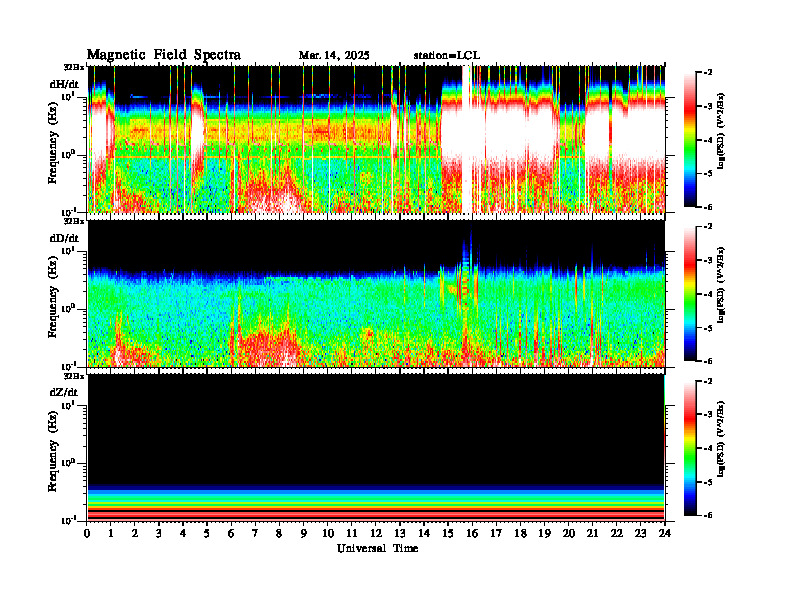Click the hour "14" time axis tick label

[x=424, y=534]
